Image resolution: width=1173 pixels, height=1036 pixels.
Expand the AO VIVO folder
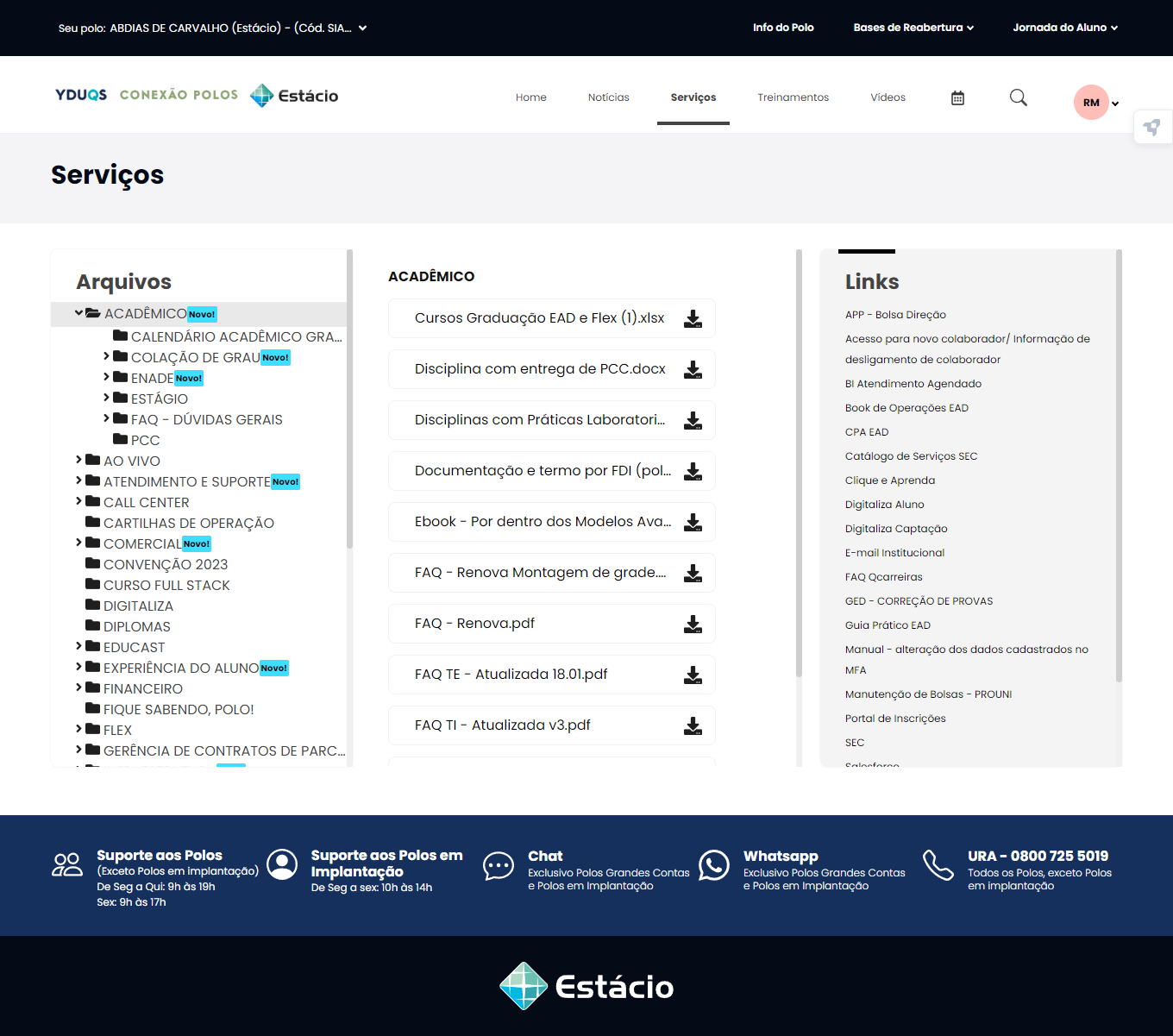(x=78, y=460)
